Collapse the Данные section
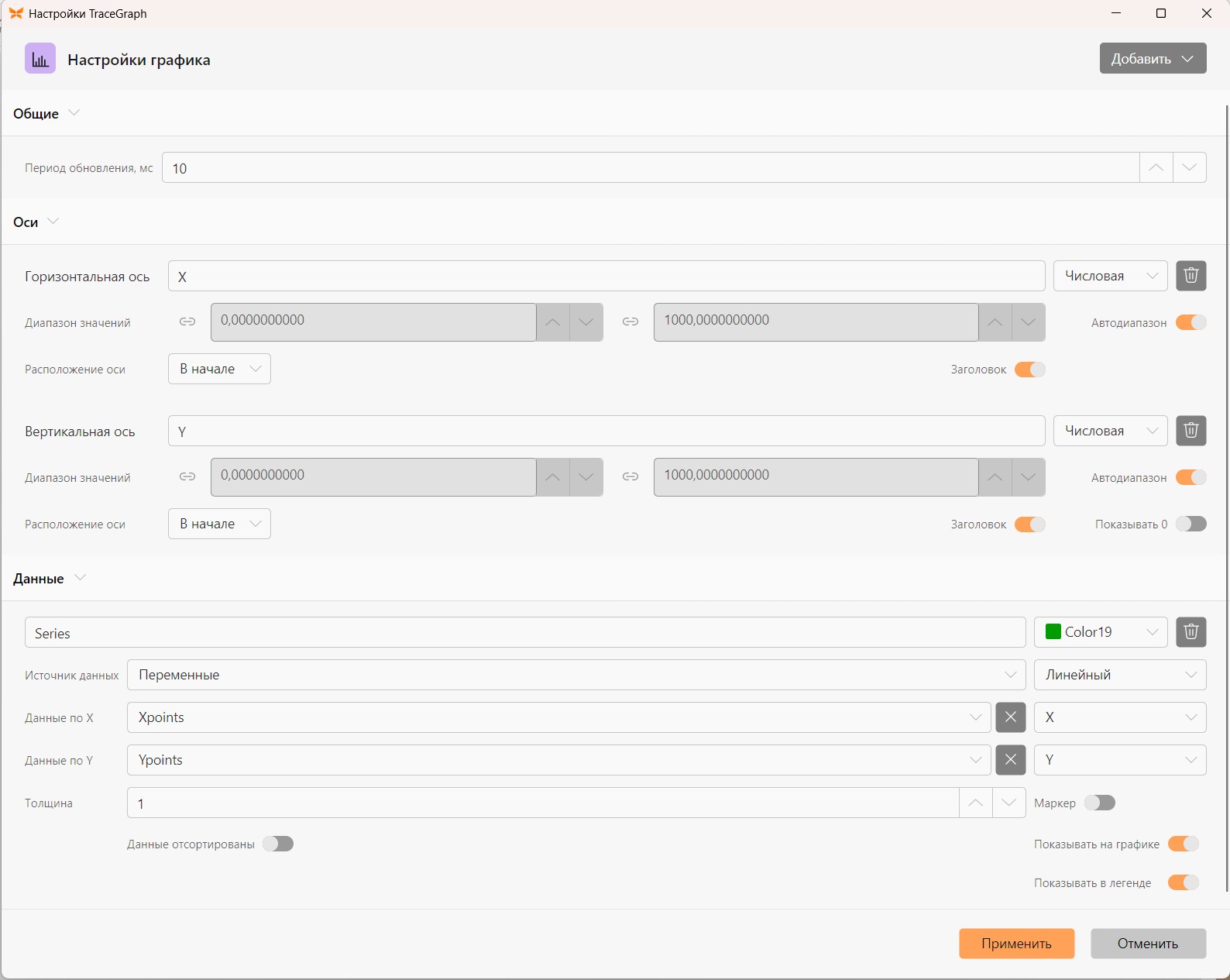The width and height of the screenshot is (1230, 980). click(x=80, y=578)
